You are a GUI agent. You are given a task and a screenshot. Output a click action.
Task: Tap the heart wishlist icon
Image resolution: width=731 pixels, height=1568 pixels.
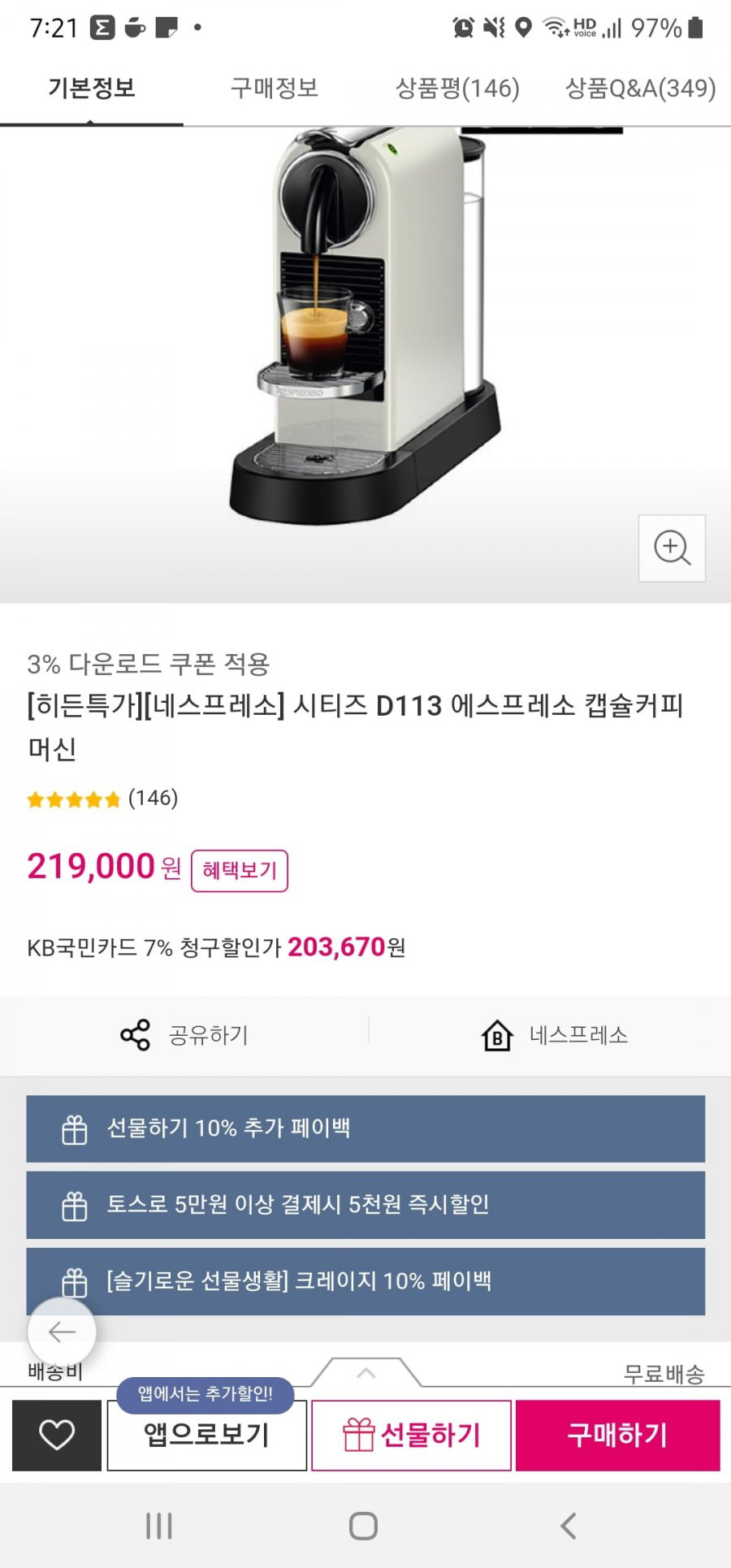[x=57, y=1435]
